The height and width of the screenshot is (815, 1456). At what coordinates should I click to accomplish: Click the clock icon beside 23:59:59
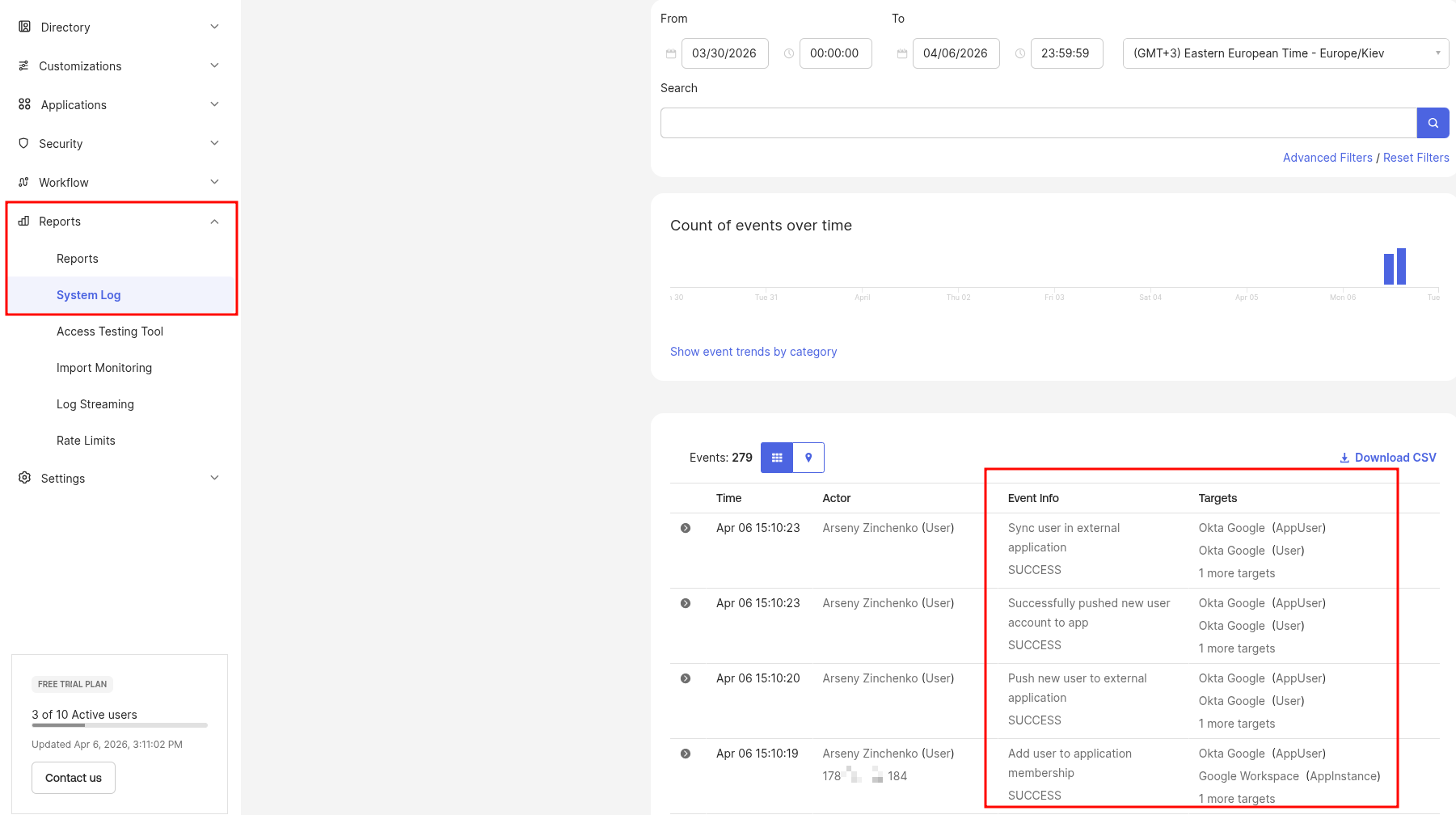pyautogui.click(x=1020, y=53)
